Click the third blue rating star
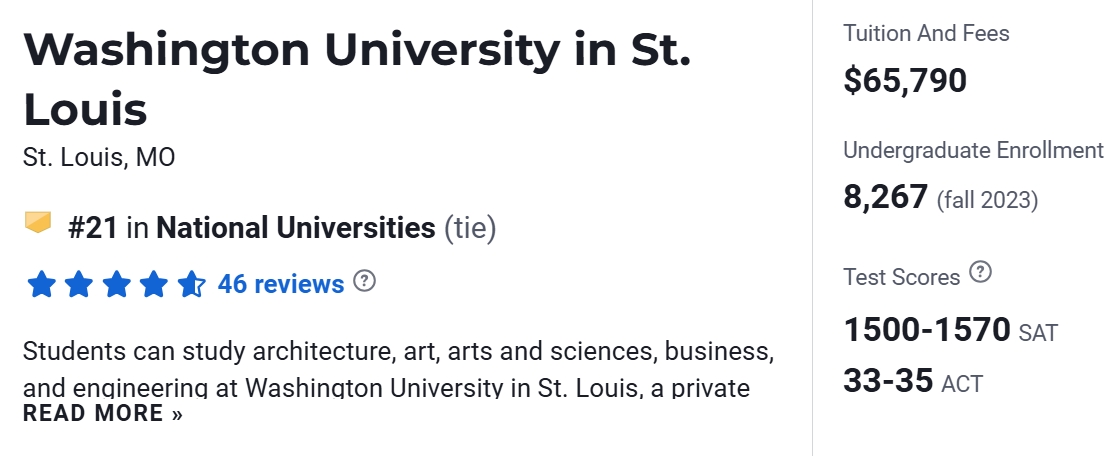 (x=116, y=285)
